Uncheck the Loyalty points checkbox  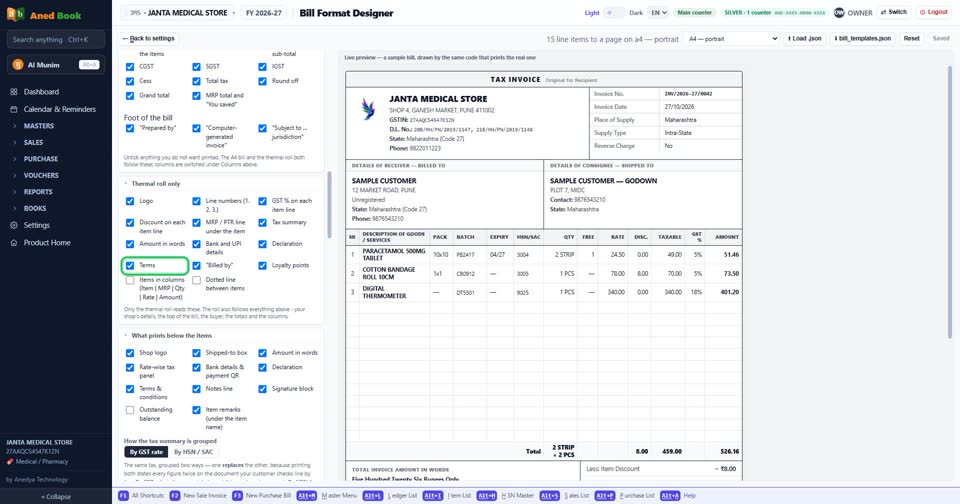[x=262, y=265]
